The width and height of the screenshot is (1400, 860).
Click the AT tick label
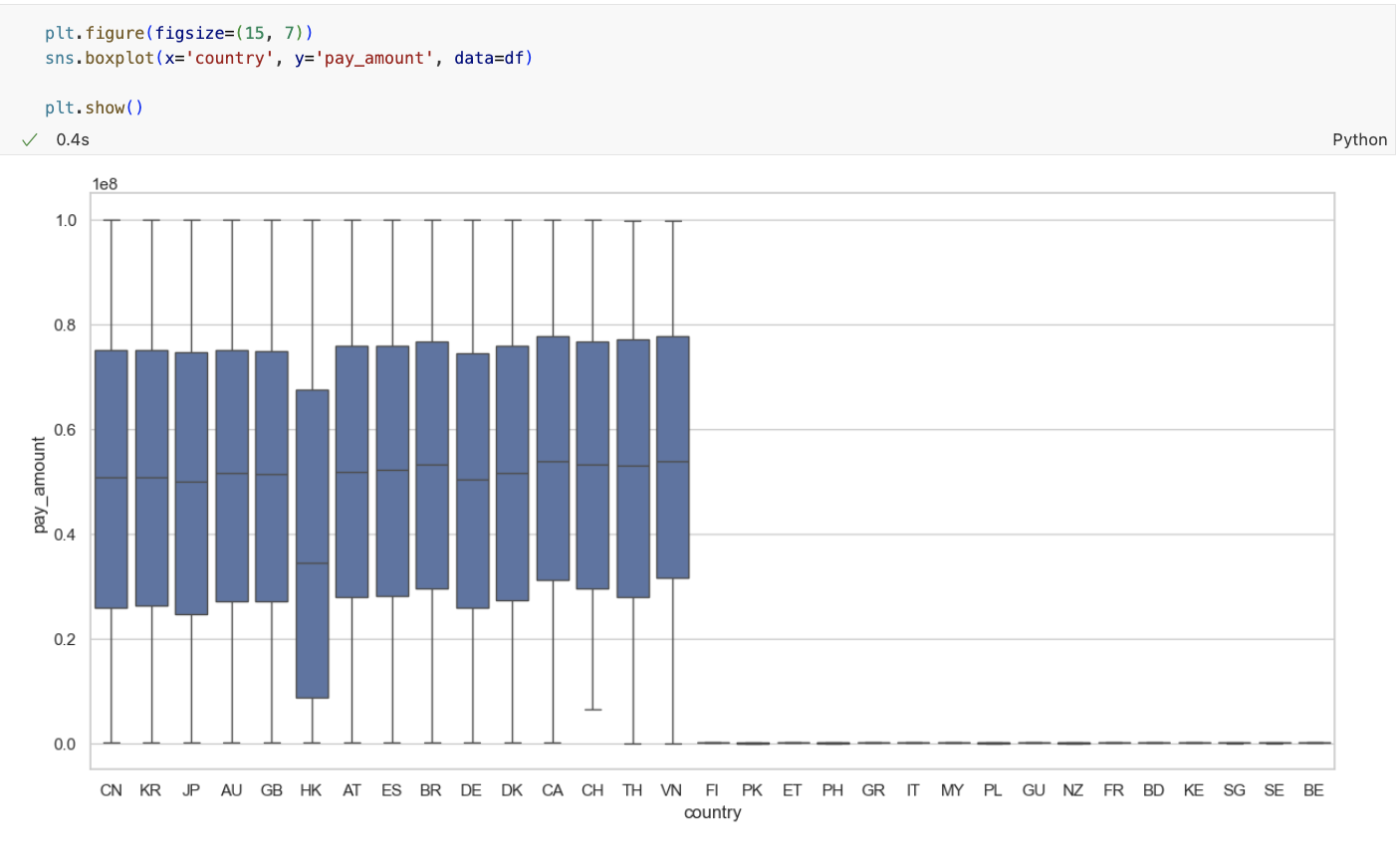[351, 790]
